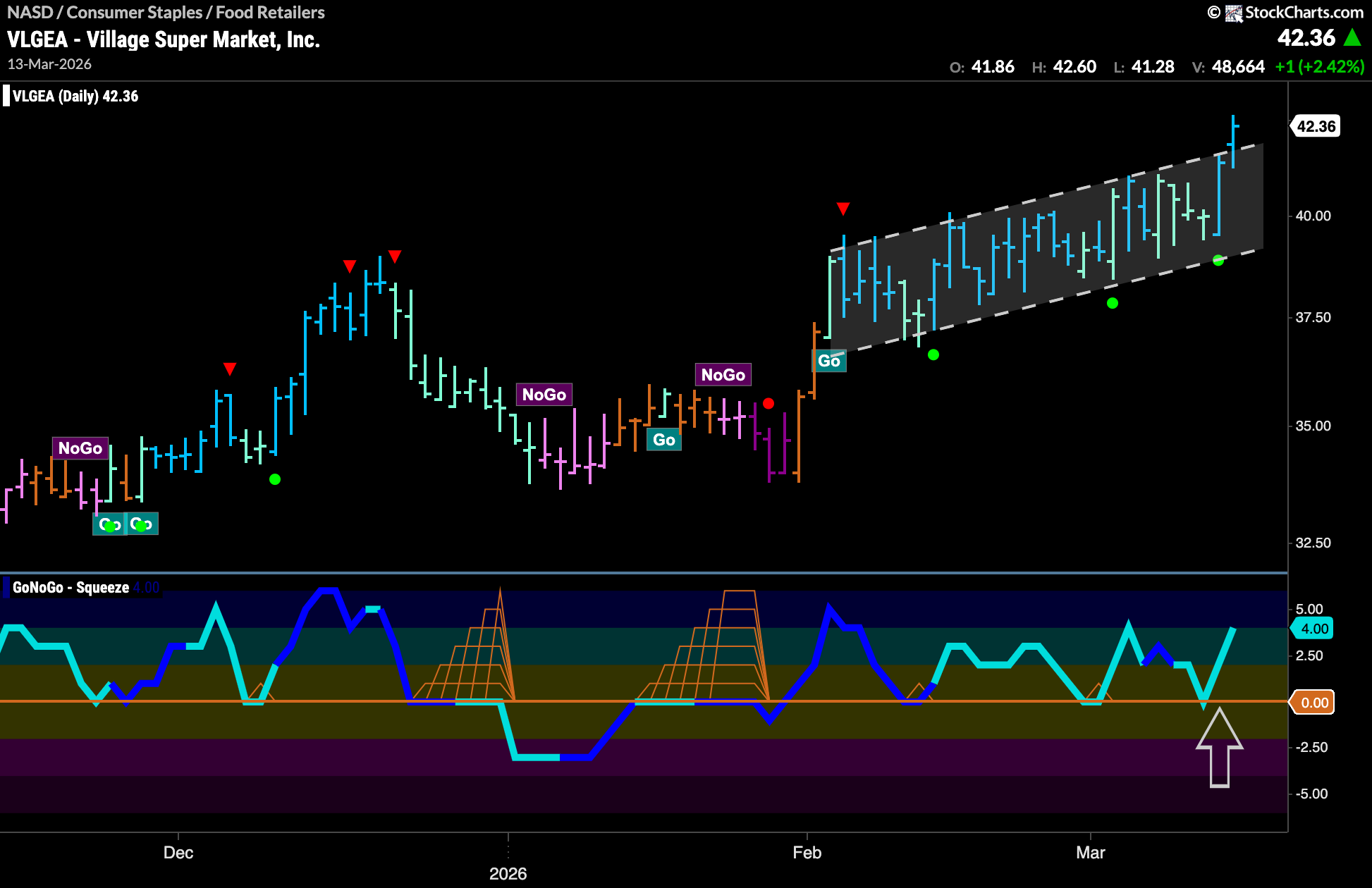The image size is (1372, 888).
Task: Click the blue GoNoGo Squeeze legend marker
Action: click(x=6, y=587)
